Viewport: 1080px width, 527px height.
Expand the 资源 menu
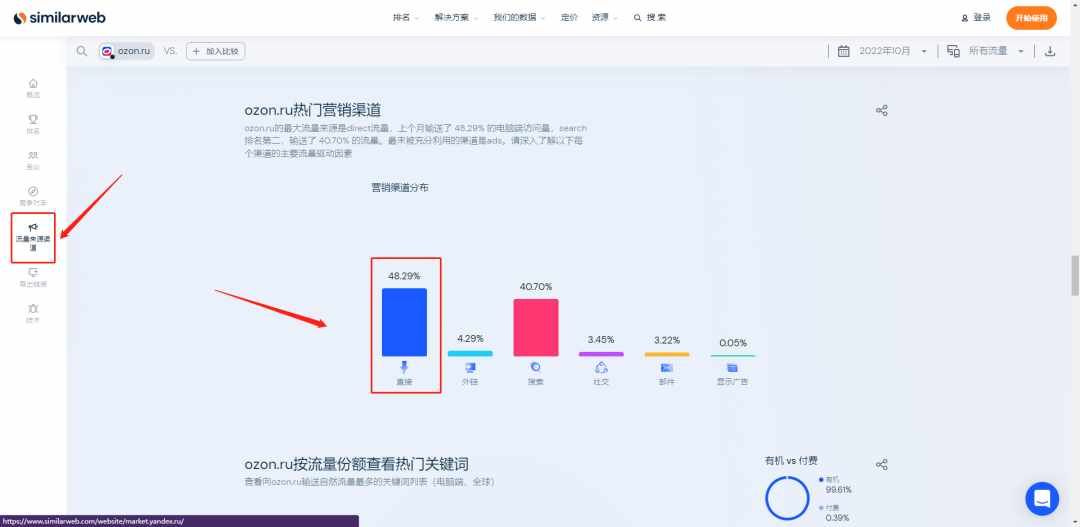(x=604, y=18)
